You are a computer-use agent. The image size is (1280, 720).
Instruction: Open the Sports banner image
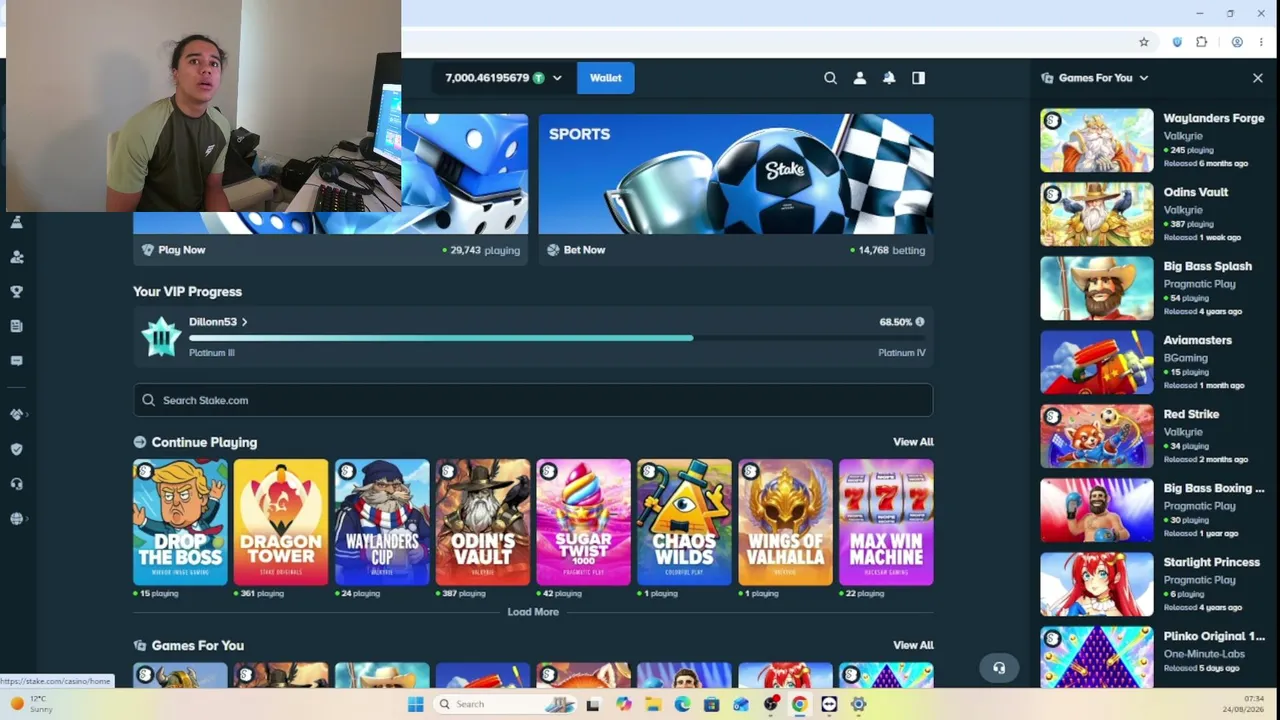[x=736, y=174]
